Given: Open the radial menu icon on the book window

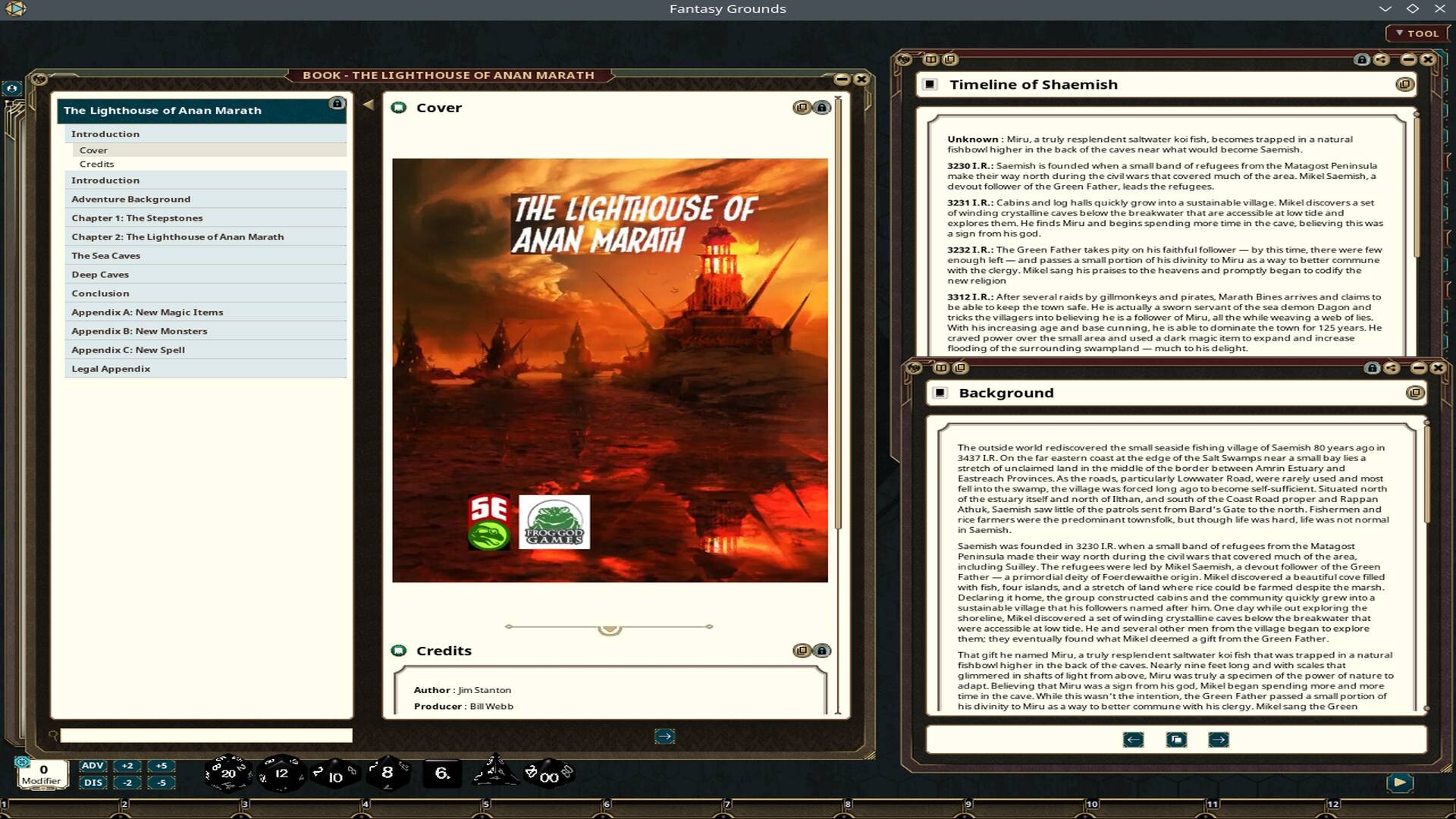Looking at the screenshot, I should (37, 79).
